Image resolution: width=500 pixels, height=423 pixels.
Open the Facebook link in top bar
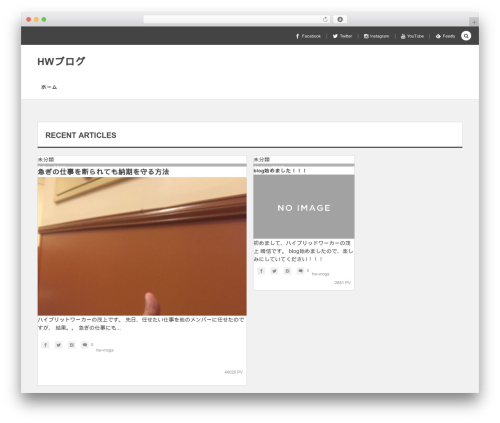coord(308,36)
